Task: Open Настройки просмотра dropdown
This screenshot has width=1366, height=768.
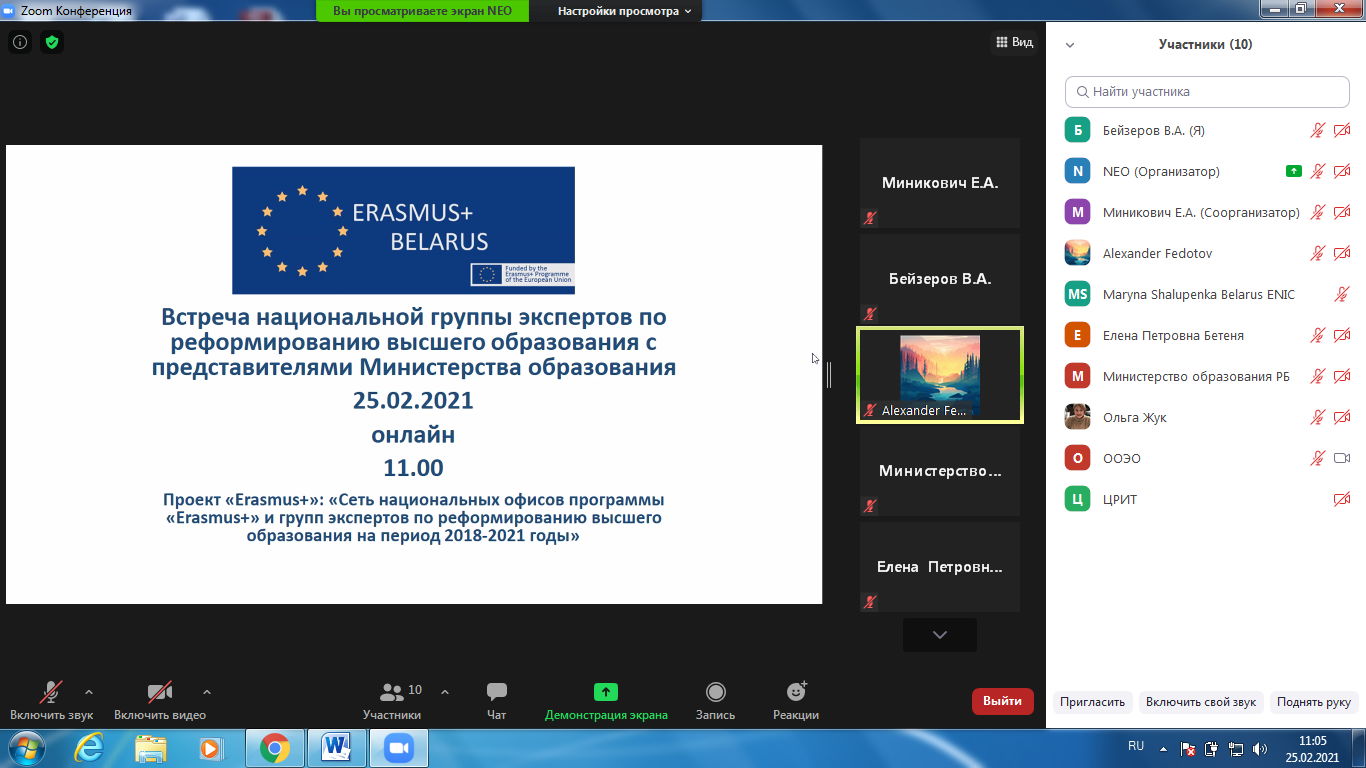Action: coord(625,11)
